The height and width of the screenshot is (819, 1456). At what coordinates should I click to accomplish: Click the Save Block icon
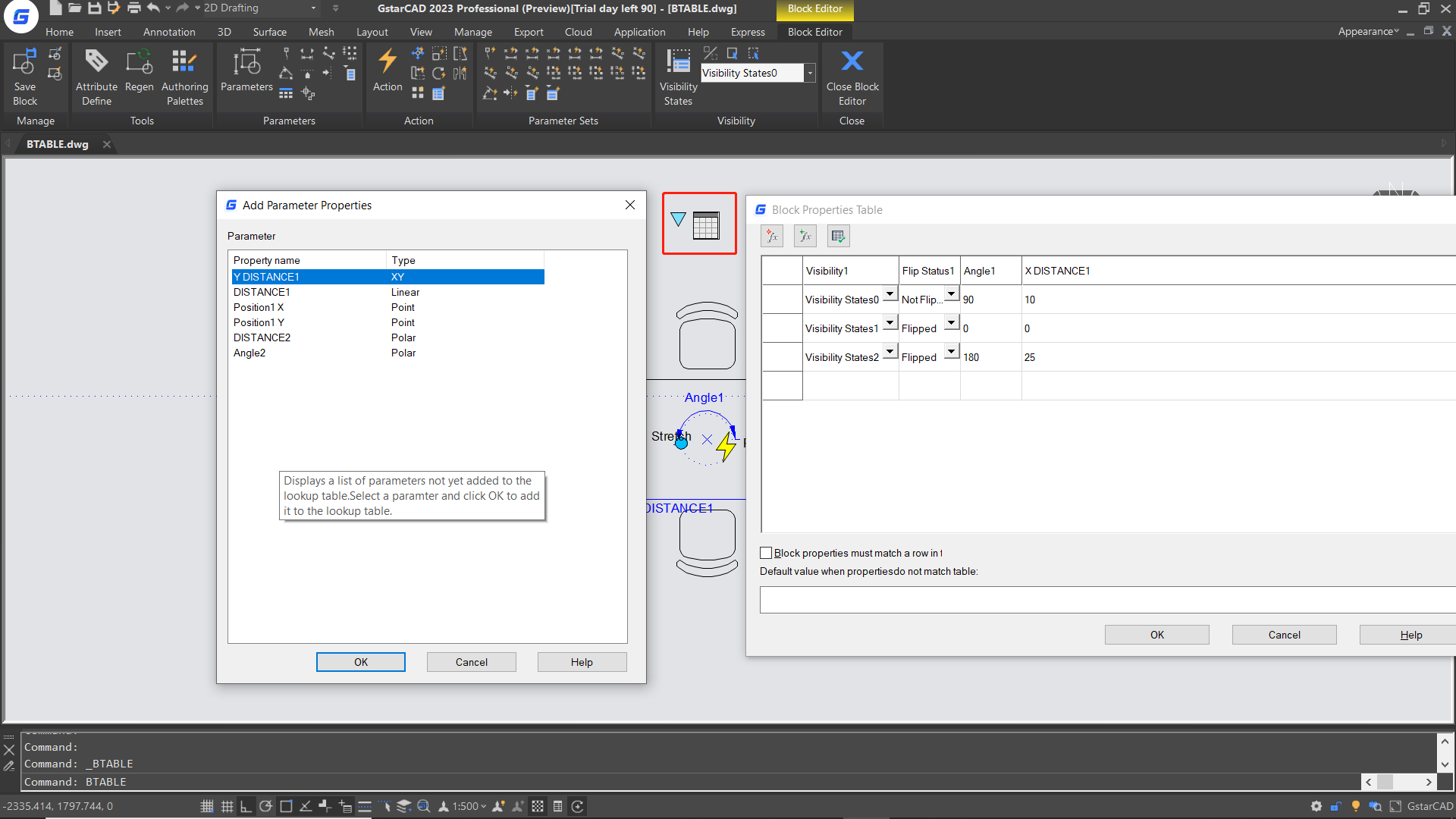[24, 62]
